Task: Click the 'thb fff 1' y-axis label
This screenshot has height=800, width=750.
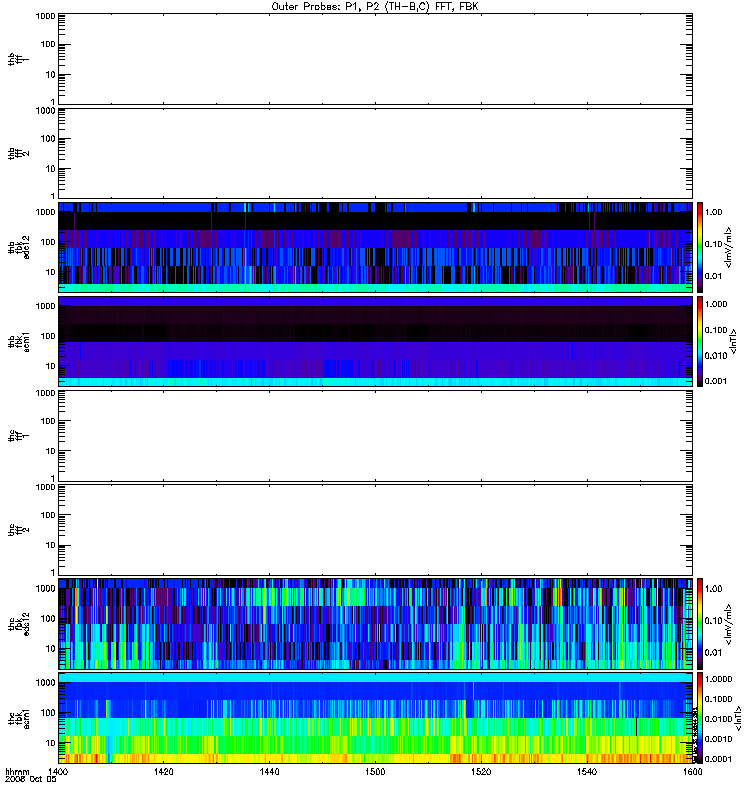Action: tap(18, 59)
